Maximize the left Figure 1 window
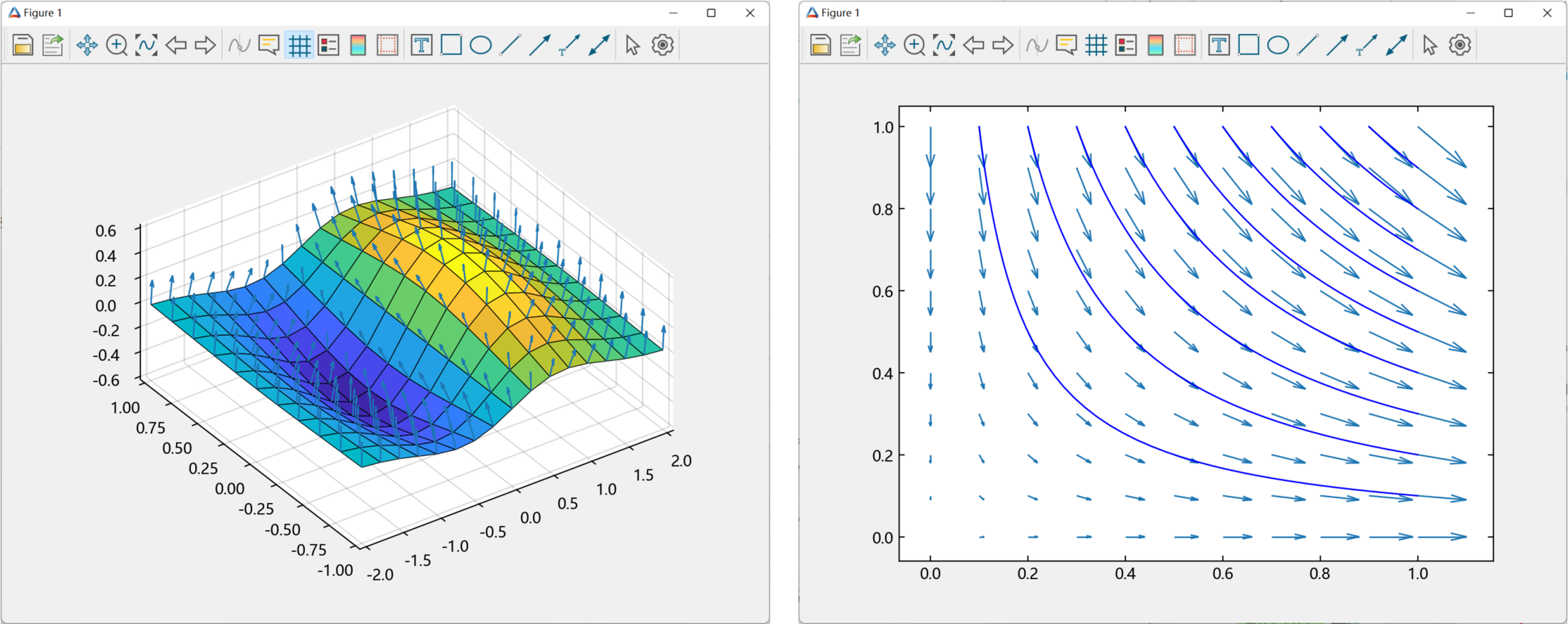Screen dimensions: 1568x624 click(711, 13)
